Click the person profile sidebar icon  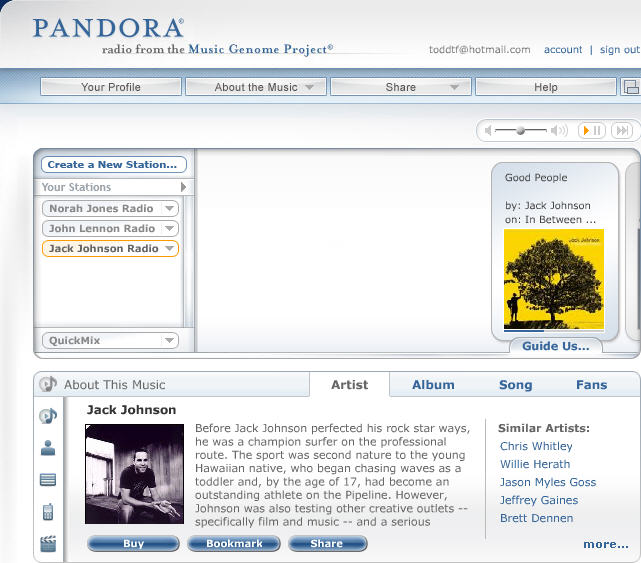click(x=48, y=448)
